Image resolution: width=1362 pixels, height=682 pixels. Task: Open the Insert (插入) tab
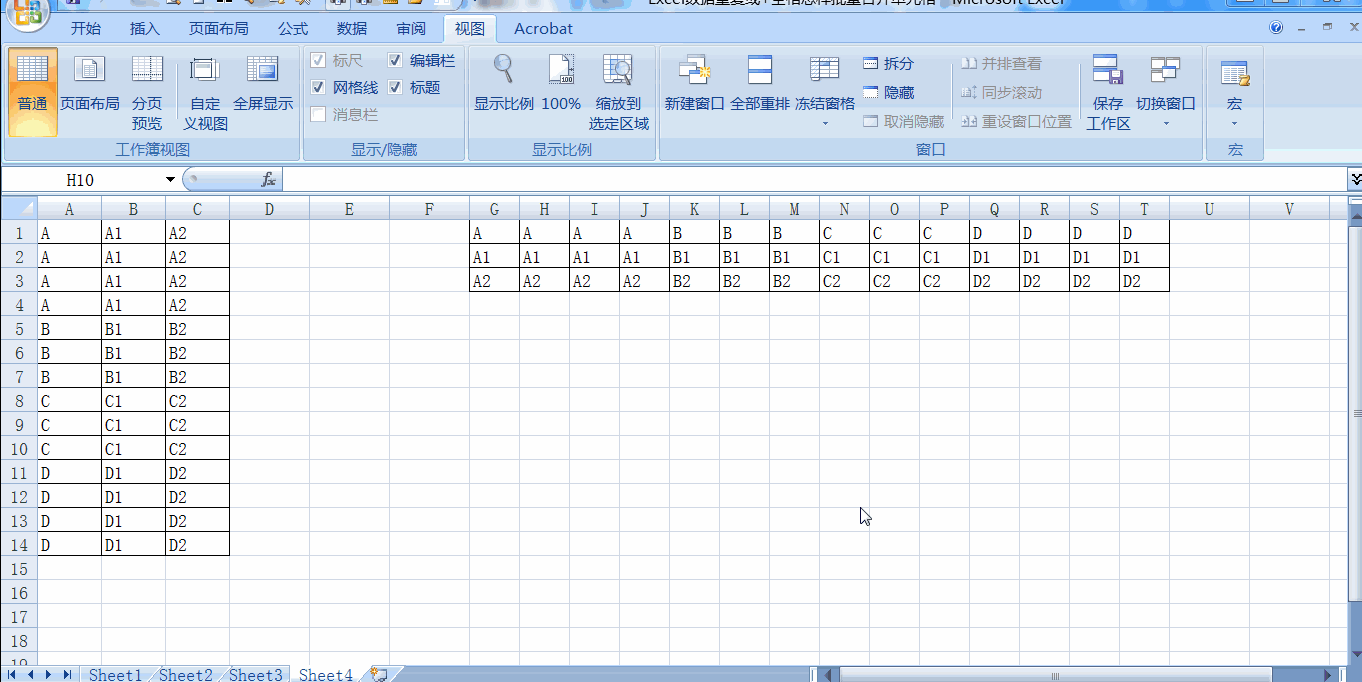click(x=144, y=28)
